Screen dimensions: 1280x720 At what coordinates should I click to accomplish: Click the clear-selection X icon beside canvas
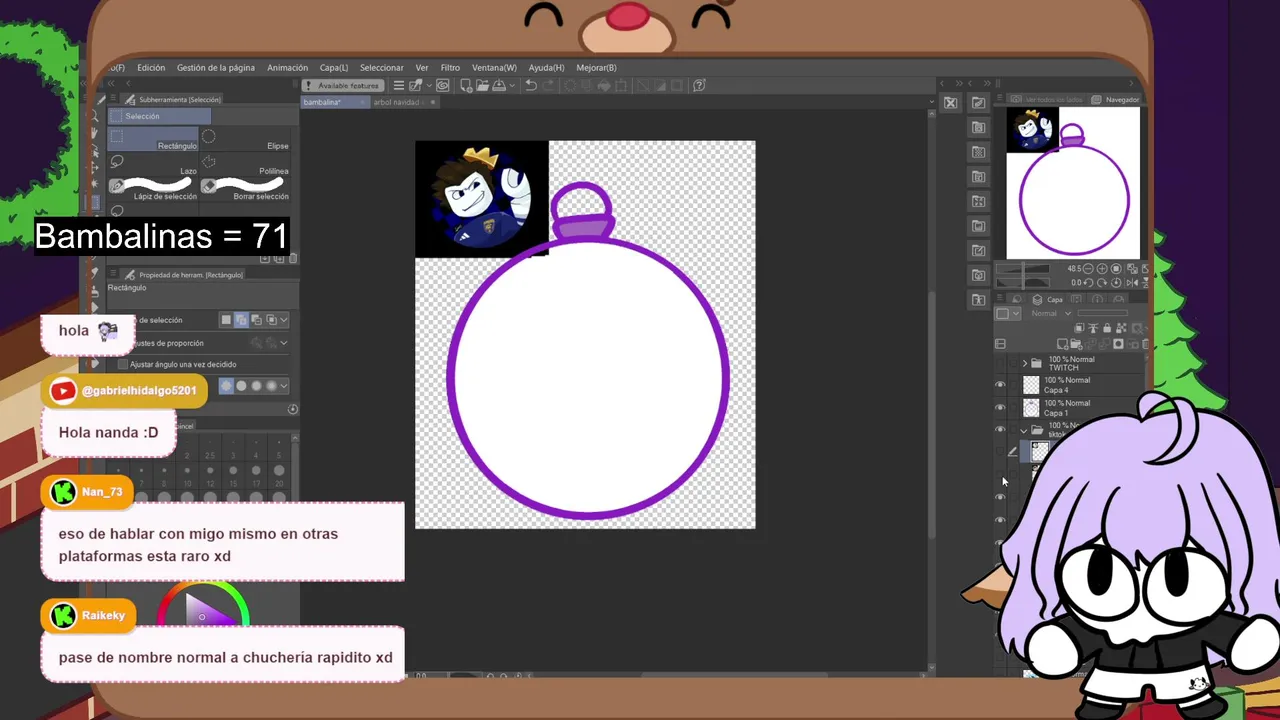pyautogui.click(x=951, y=102)
